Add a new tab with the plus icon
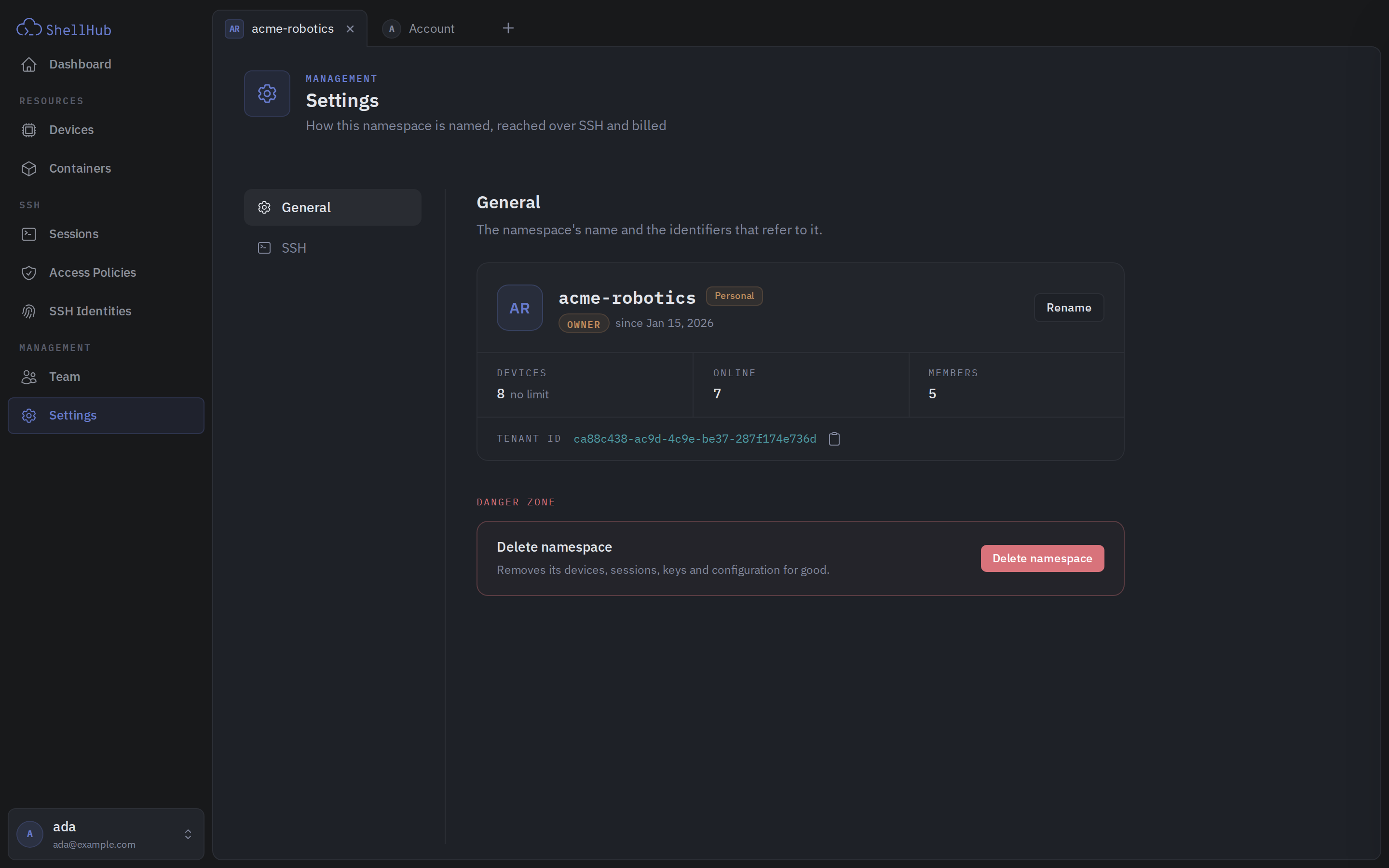Screen dimensions: 1389x868 [508, 28]
